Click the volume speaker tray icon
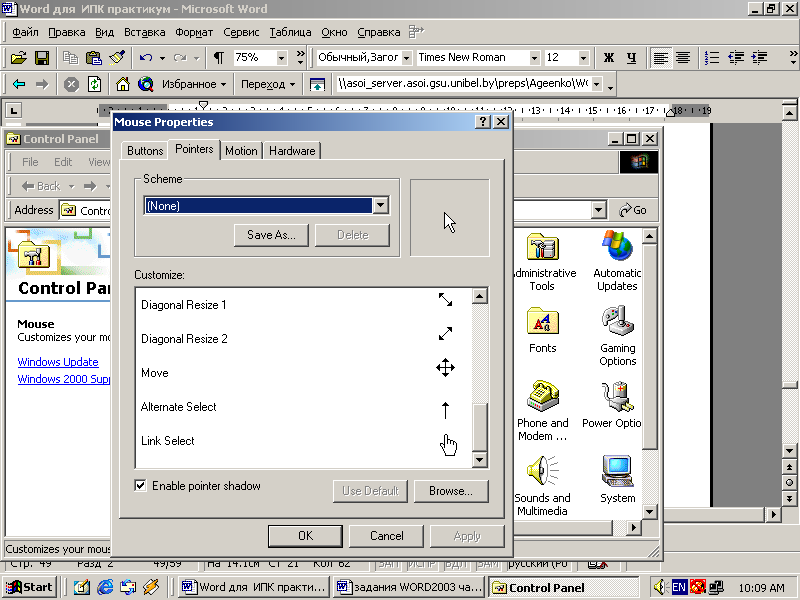Screen dimensions: 800x600 660,587
